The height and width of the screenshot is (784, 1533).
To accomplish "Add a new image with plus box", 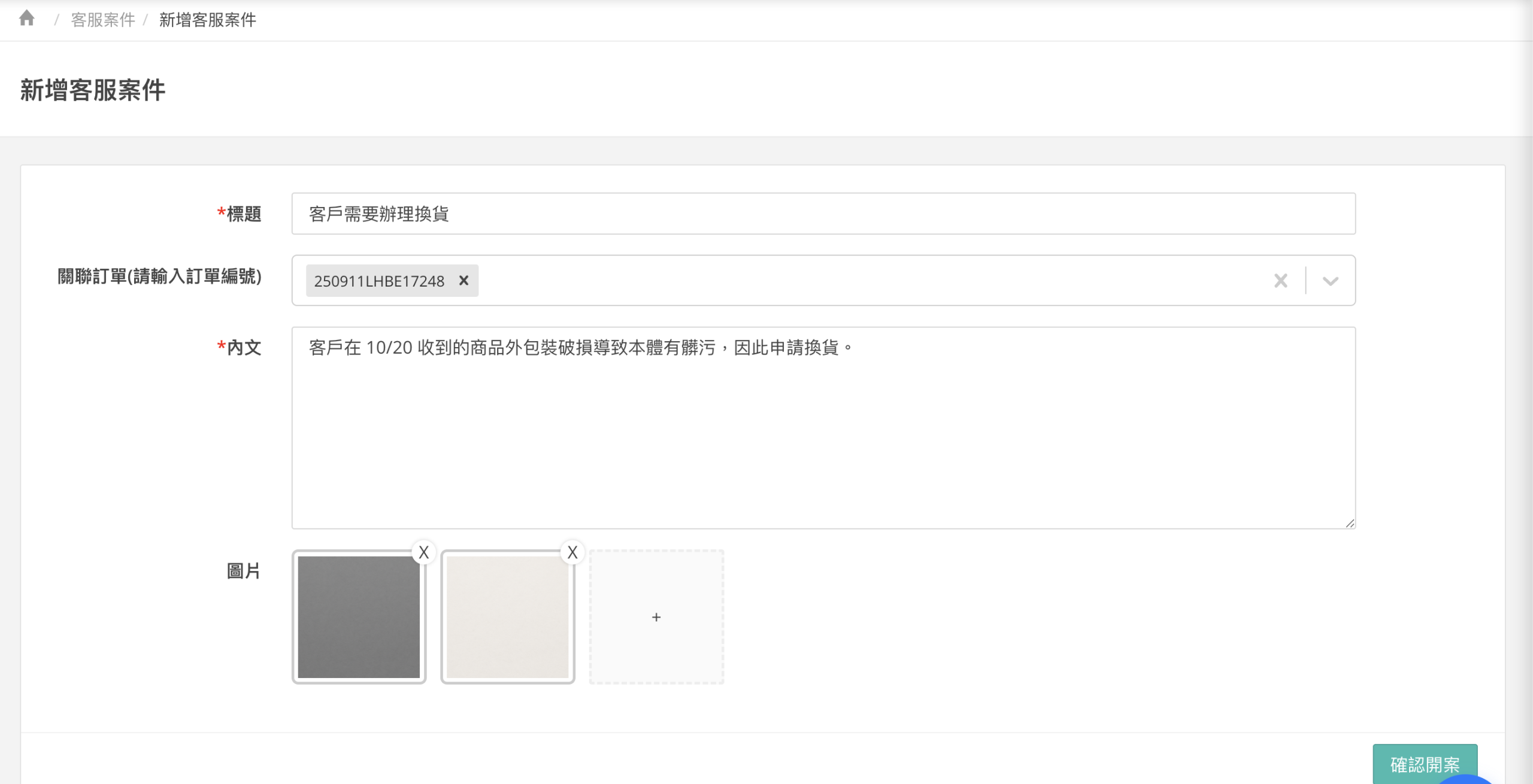I will [x=656, y=617].
